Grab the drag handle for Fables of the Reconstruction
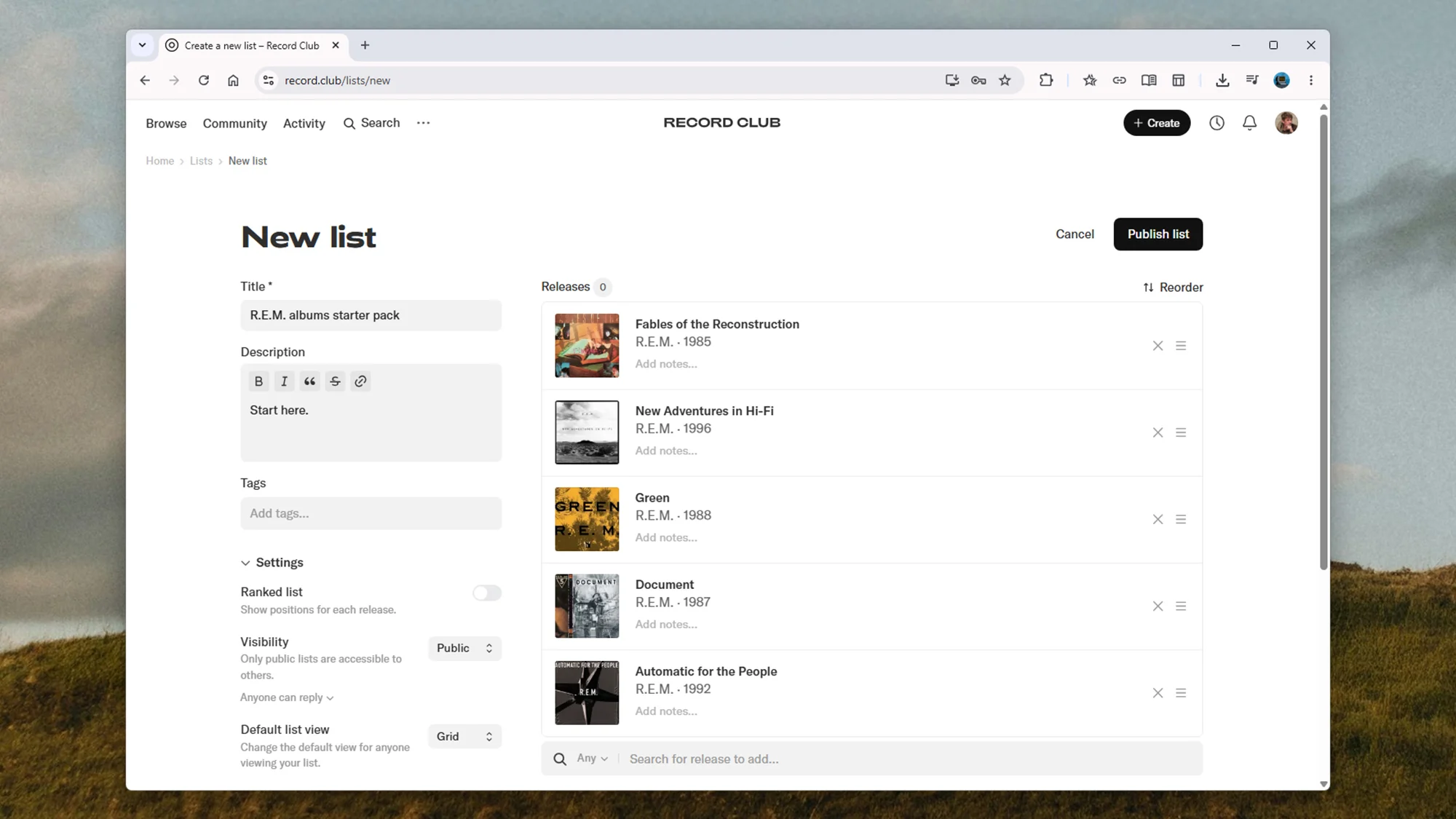Viewport: 1456px width, 819px height. pos(1181,346)
